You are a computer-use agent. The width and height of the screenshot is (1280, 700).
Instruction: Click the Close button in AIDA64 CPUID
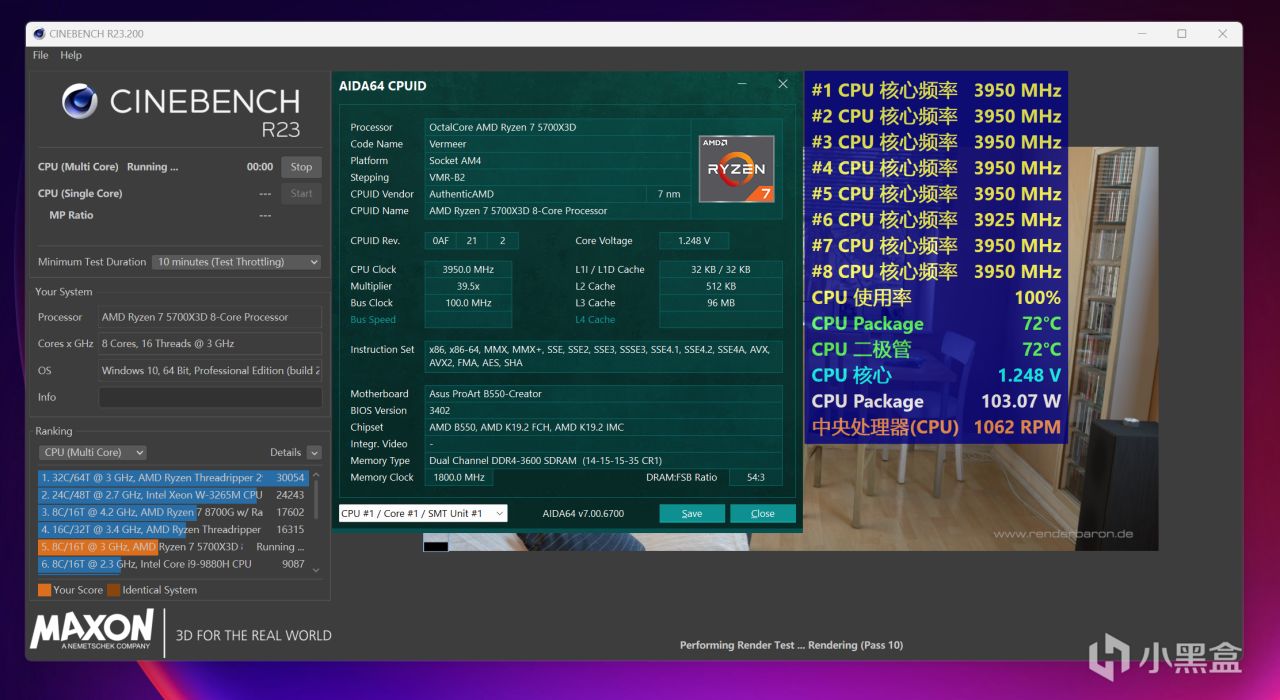click(x=763, y=513)
